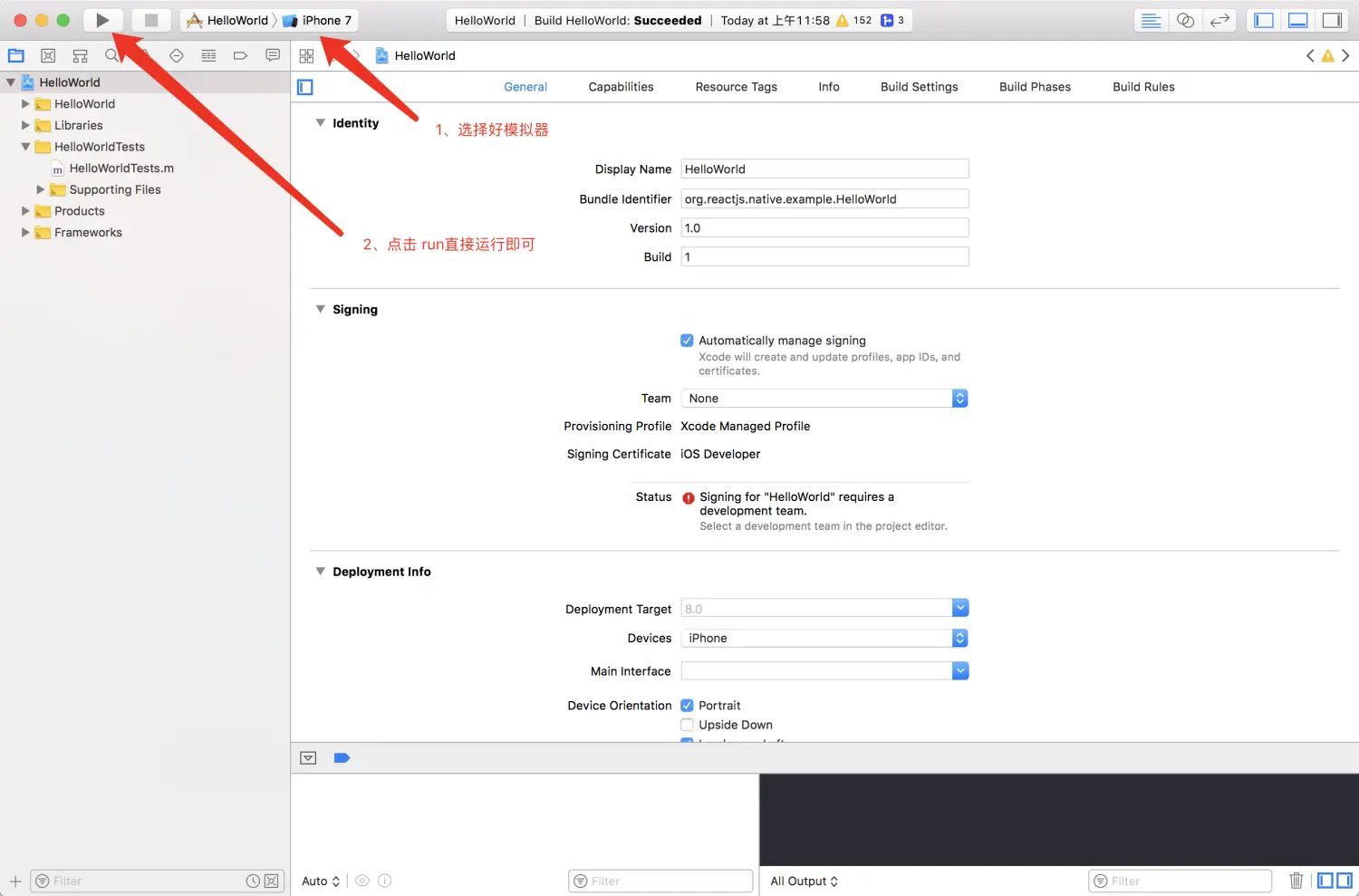Open the Build Rules tab

tap(1143, 87)
